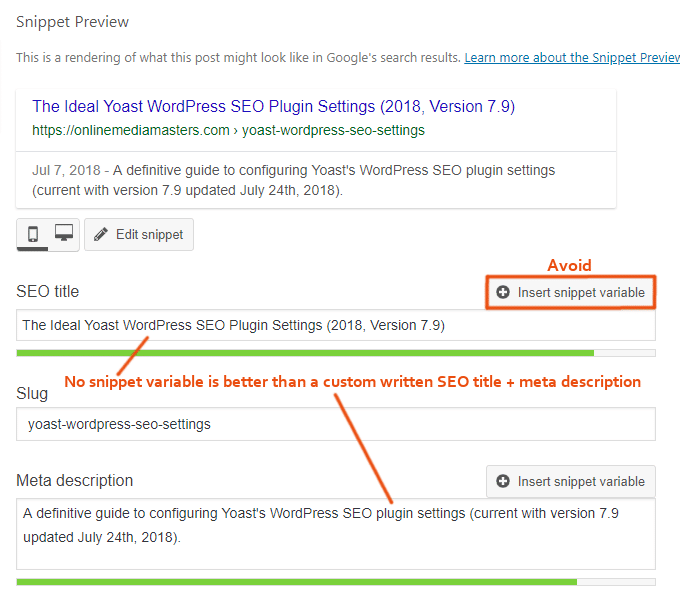Insert snippet variable into SEO title
This screenshot has height=605, width=680.
(x=571, y=292)
